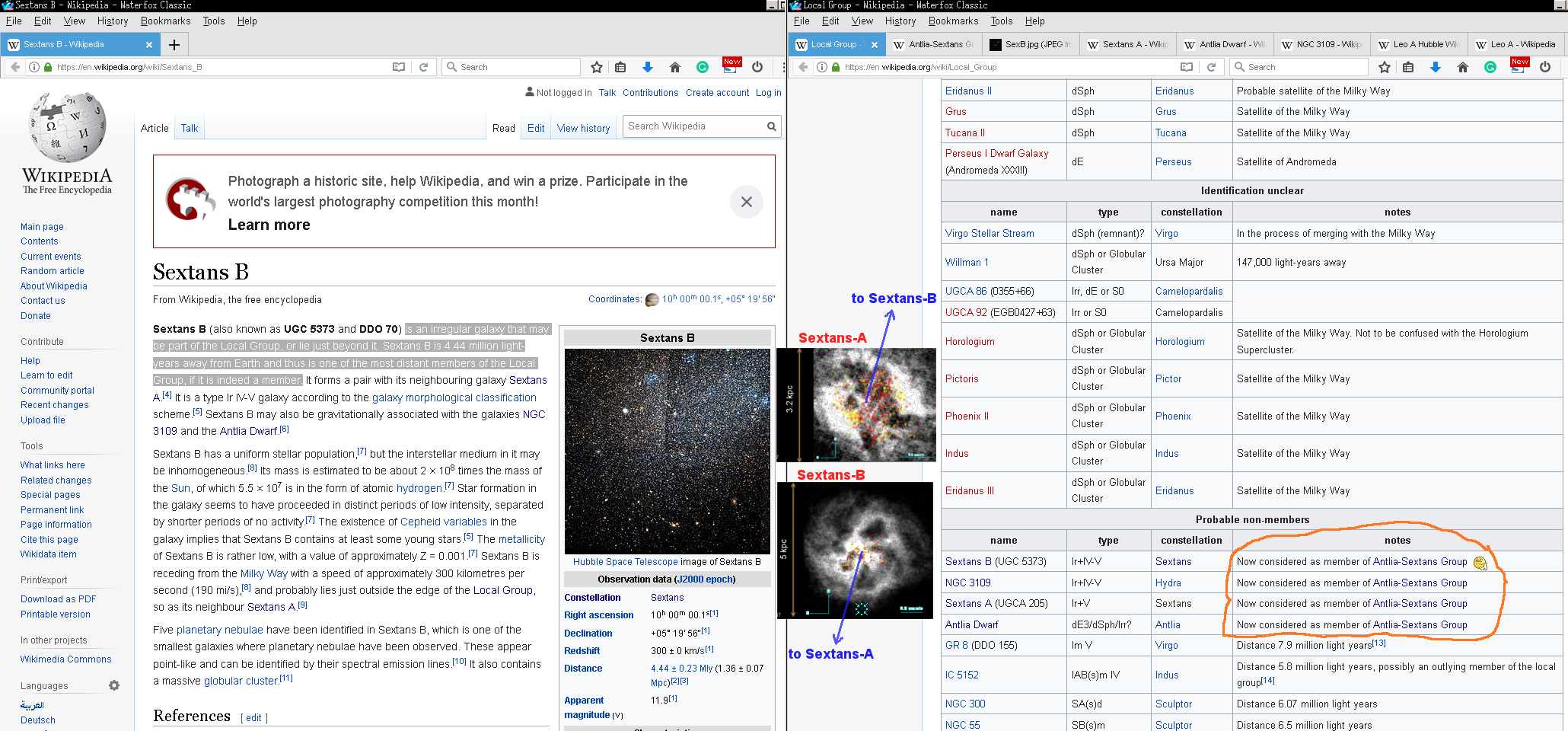Bookmark the Sextans B page with the star
The width and height of the screenshot is (1568, 731).
point(597,67)
